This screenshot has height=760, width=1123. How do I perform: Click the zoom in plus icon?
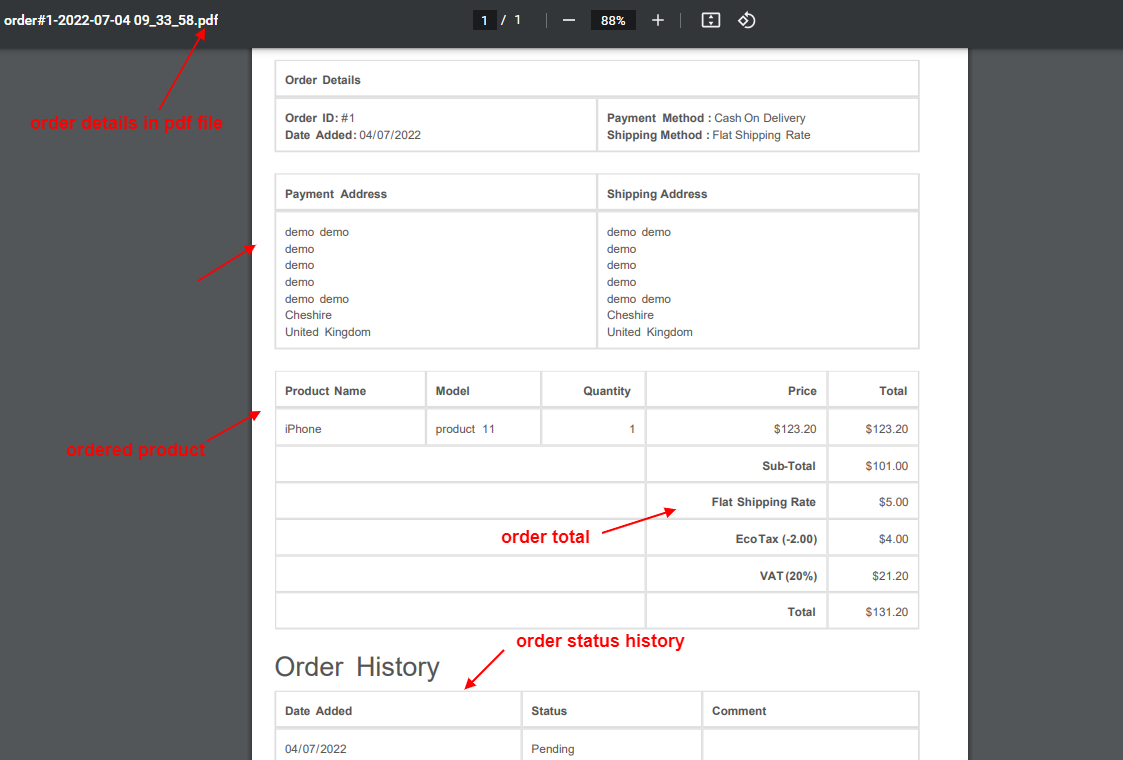click(658, 19)
